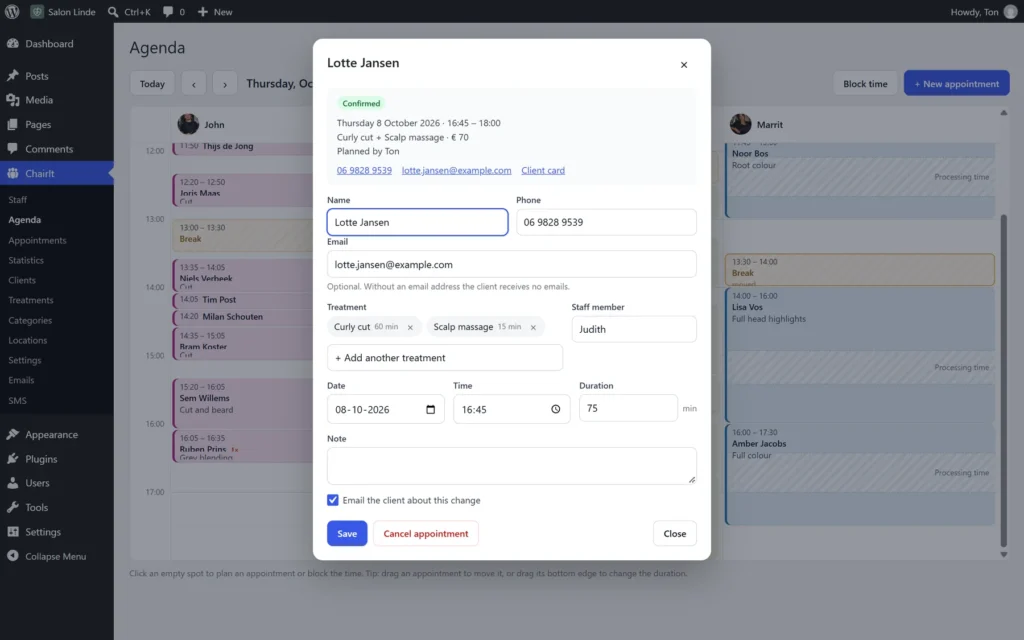Remove the Curly cut treatment chip
This screenshot has height=640, width=1024.
click(410, 327)
